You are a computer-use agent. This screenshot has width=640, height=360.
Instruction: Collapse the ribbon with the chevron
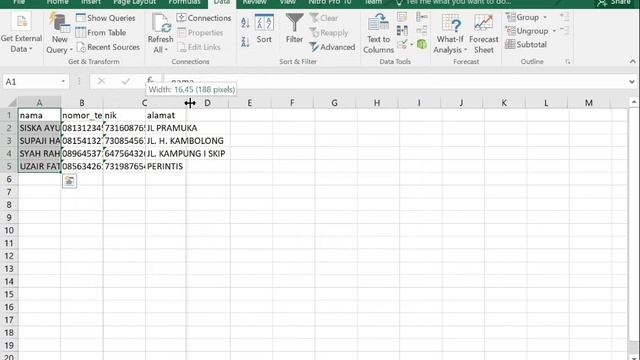[x=632, y=62]
